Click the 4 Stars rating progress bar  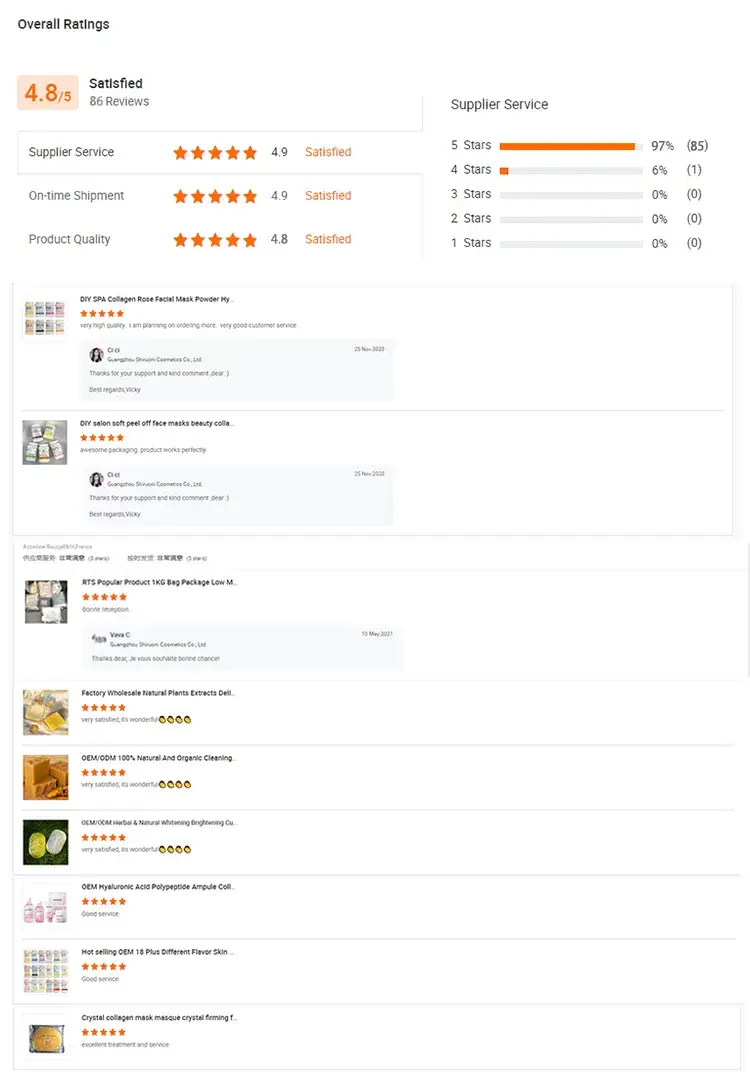(571, 171)
